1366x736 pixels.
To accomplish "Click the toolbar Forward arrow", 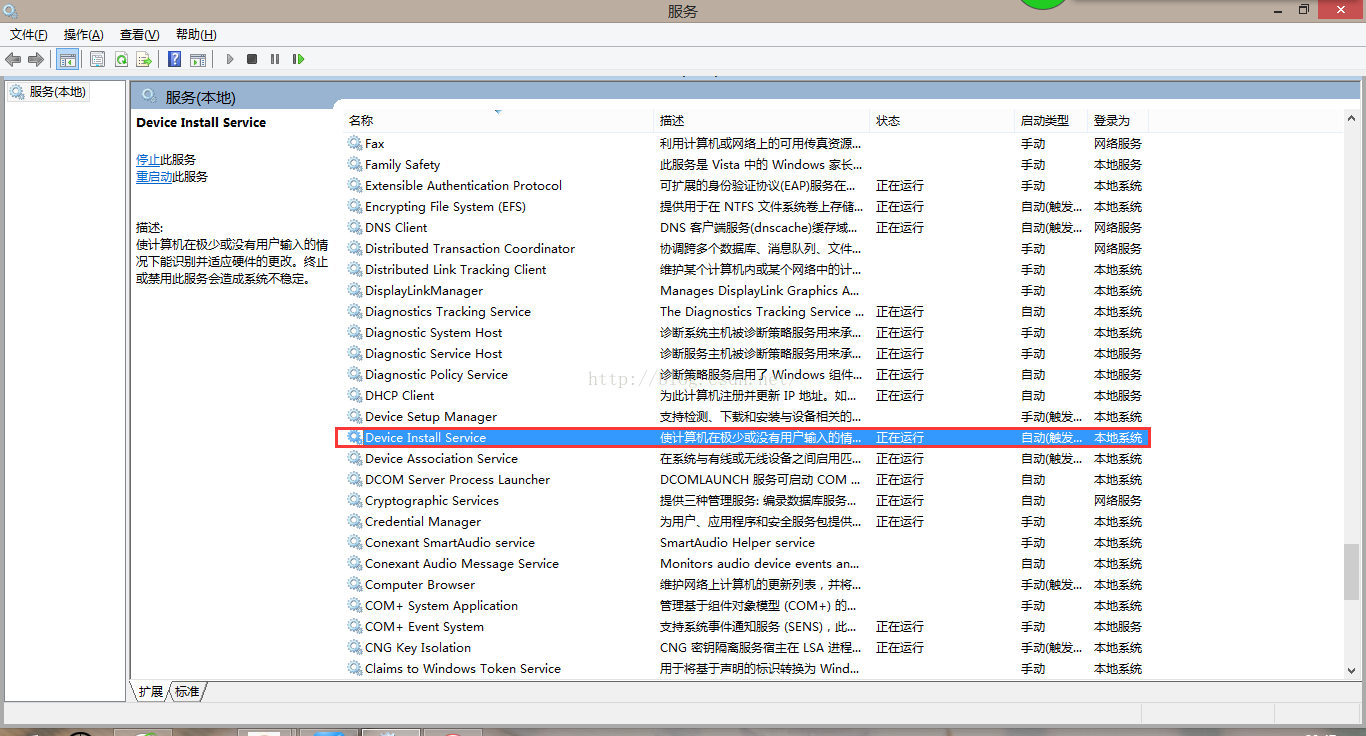I will 36,60.
